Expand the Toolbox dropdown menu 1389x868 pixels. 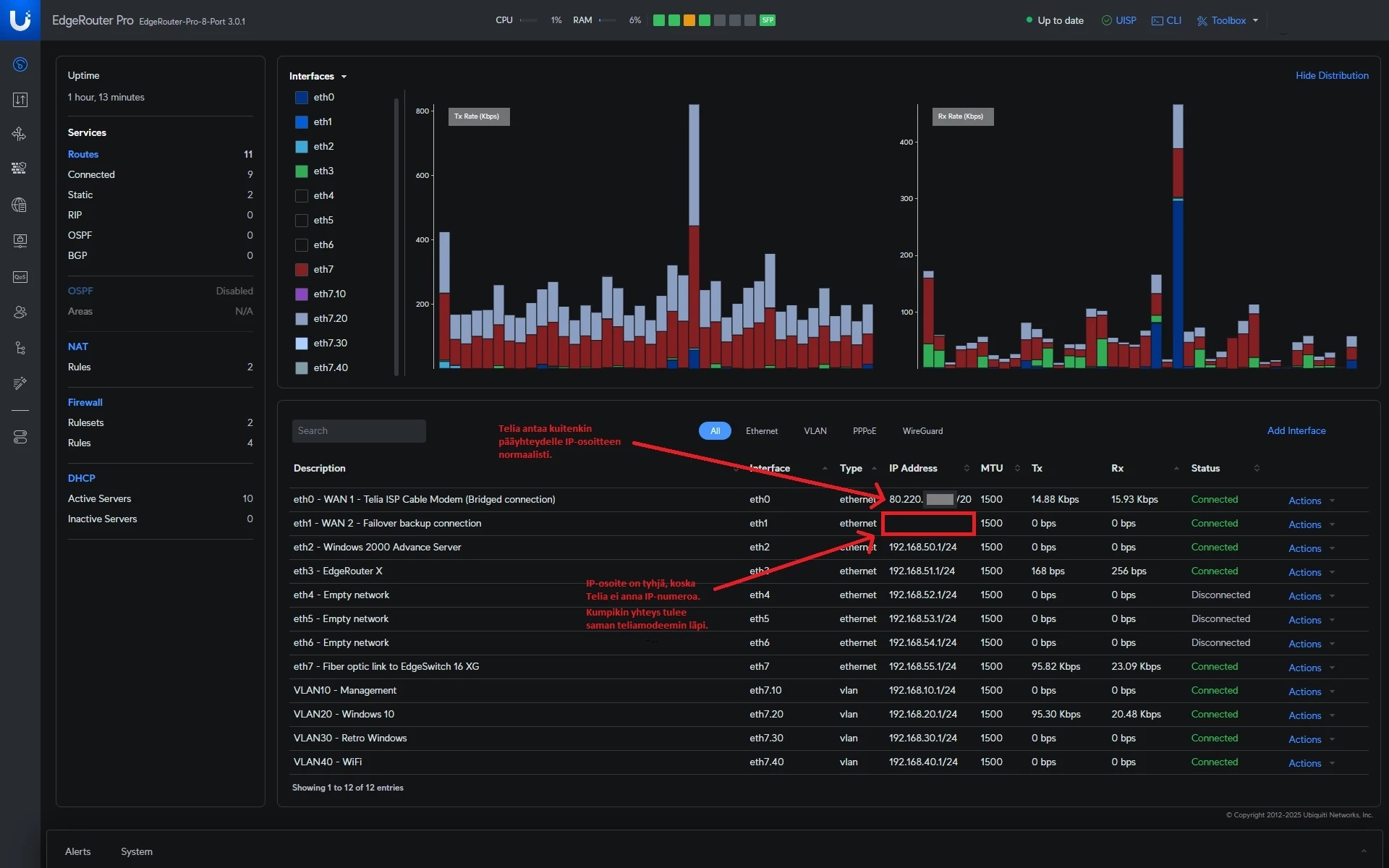tap(1228, 20)
